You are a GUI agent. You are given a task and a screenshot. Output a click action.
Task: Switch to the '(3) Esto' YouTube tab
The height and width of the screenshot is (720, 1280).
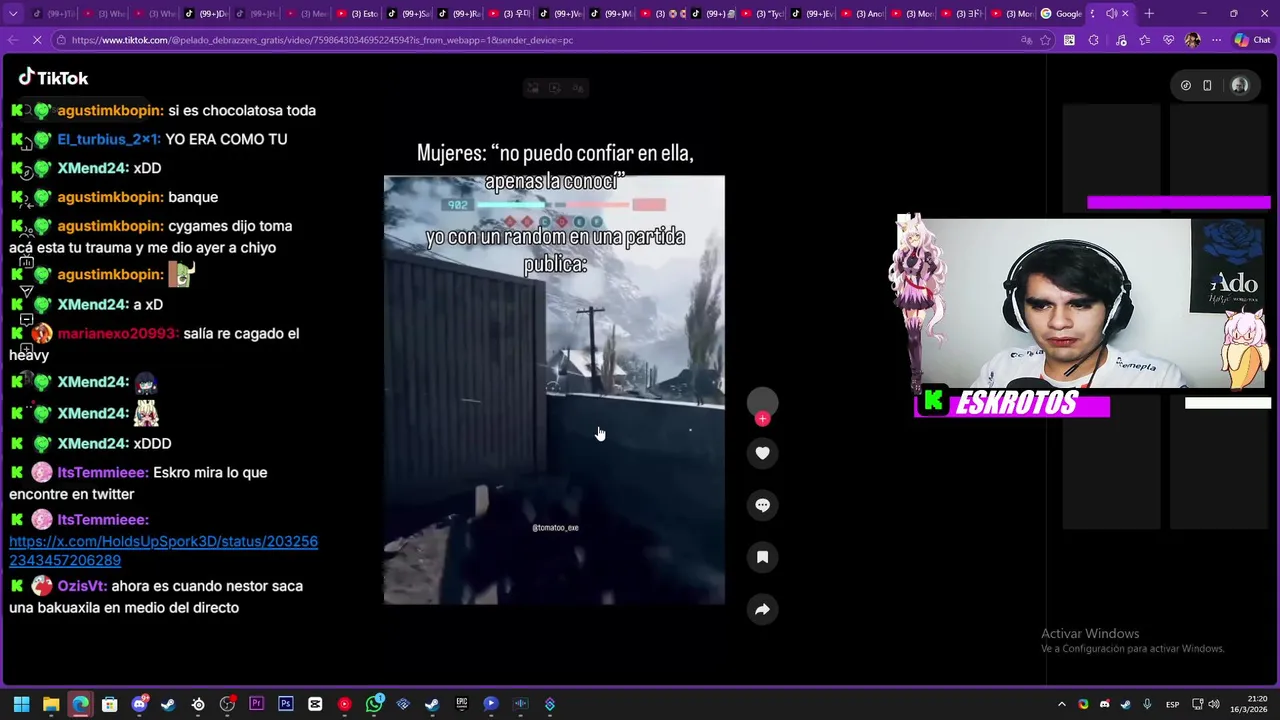point(357,14)
